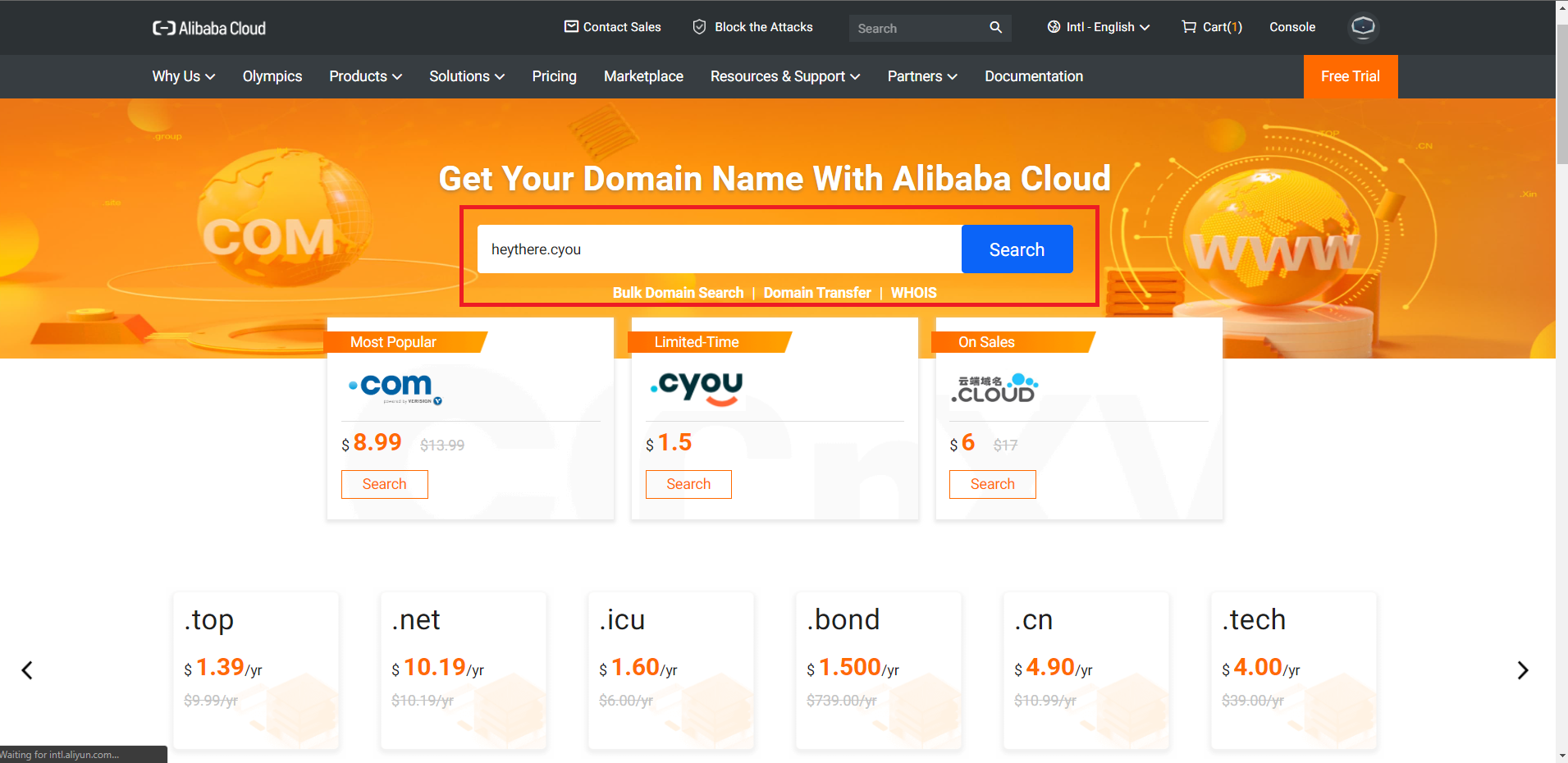Search .CLOUD in On Sales card

click(x=993, y=484)
